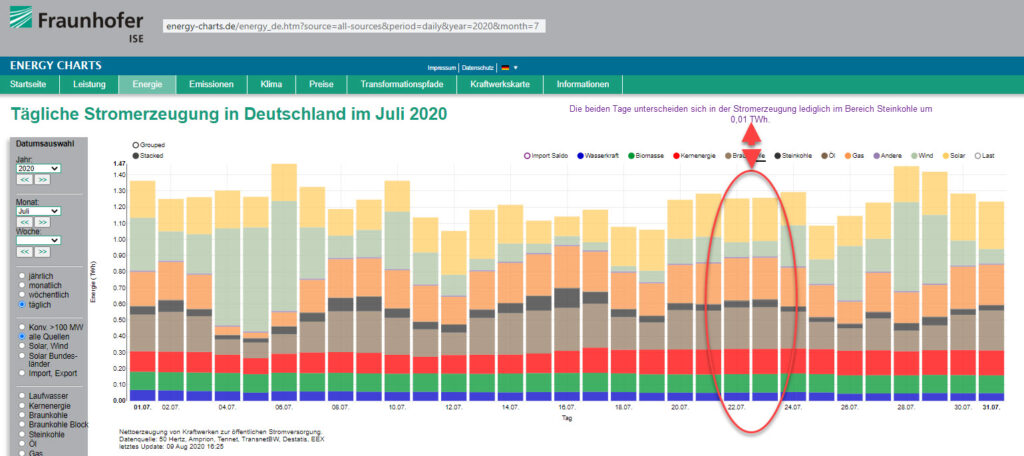Screen dimensions: 1024x456
Task: Open the Emissionen tab
Action: tap(212, 84)
